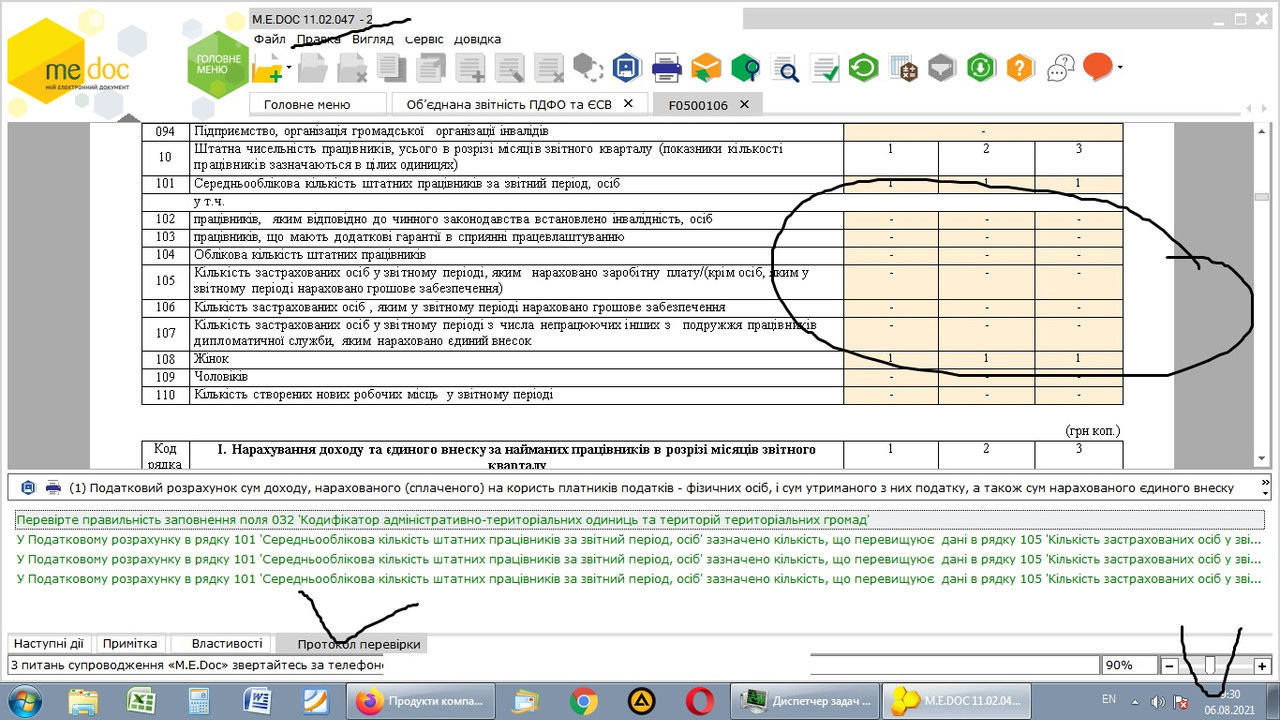Click the table calculator icon in toolbar
1280x720 pixels.
pos(903,68)
